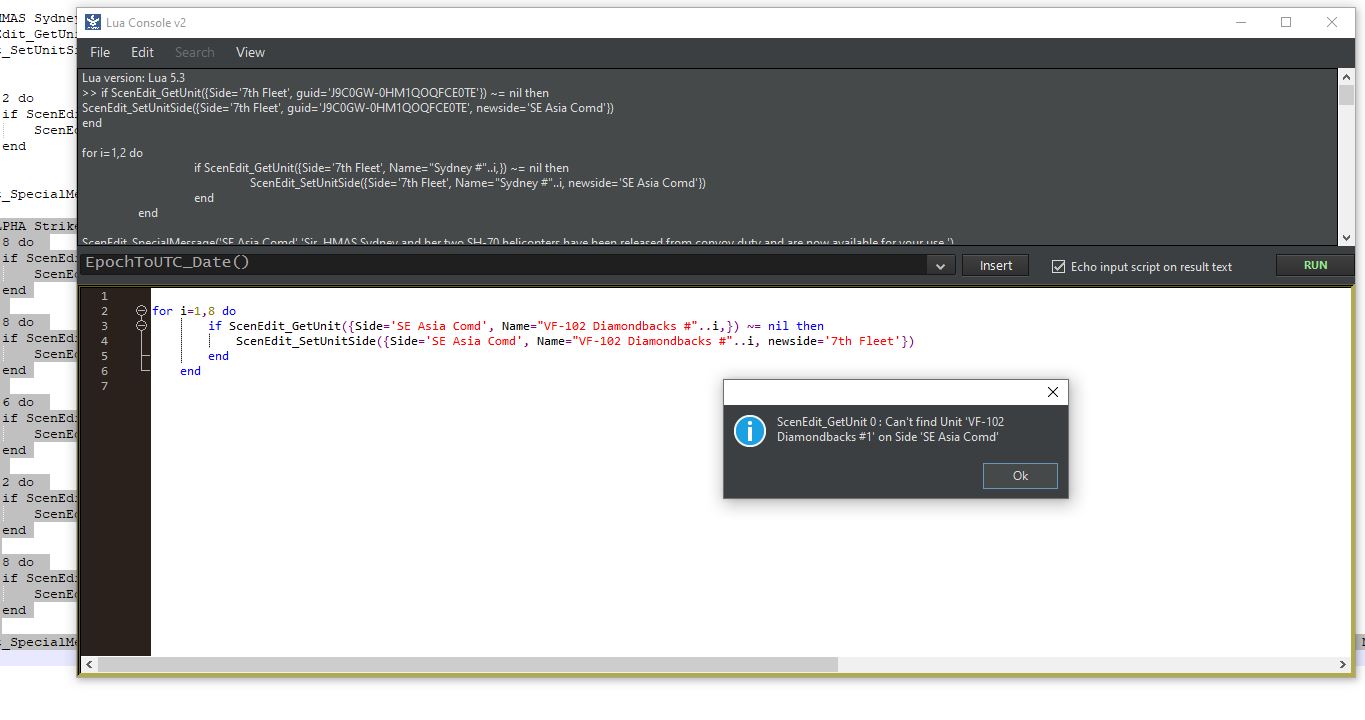Click the 'Lua version: Lua 5.3' output line
The height and width of the screenshot is (720, 1365).
[x=133, y=78]
